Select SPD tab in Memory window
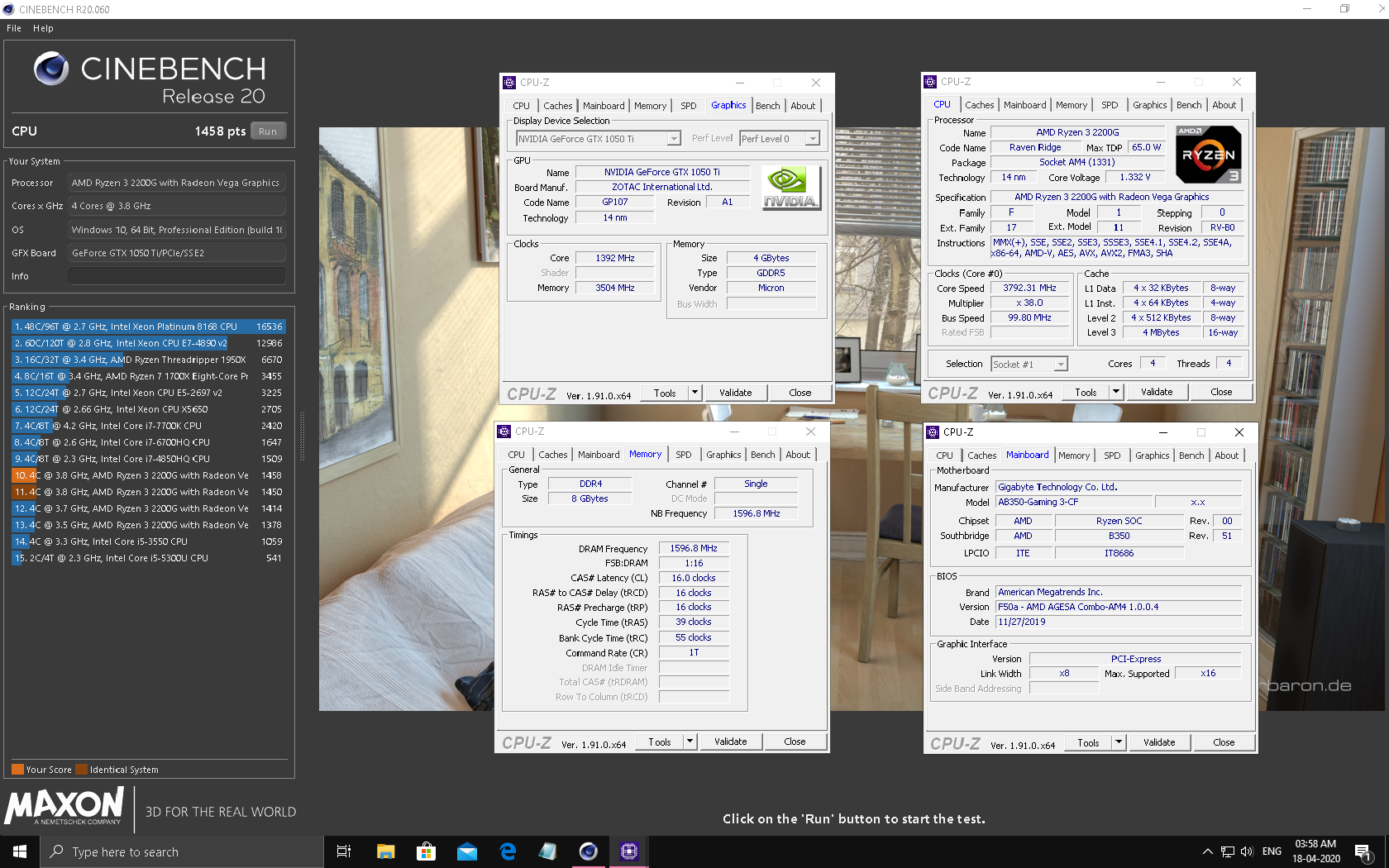The image size is (1389, 868). 684,455
